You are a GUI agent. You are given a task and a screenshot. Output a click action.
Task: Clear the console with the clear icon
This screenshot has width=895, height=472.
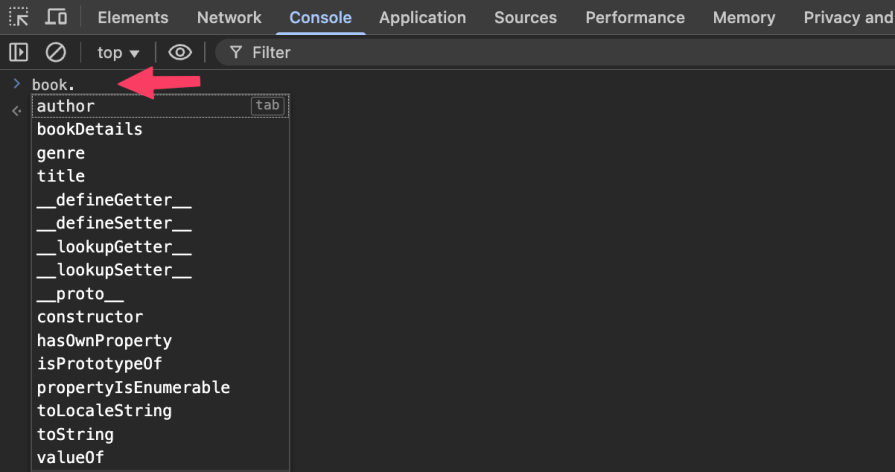56,52
